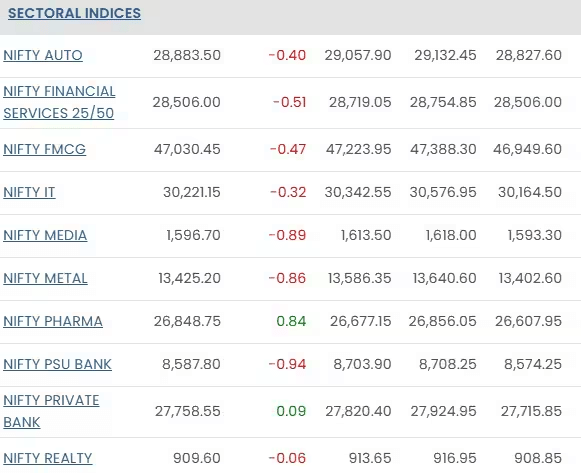Select NIFTY METAL low value 13,402.60
This screenshot has width=581, height=473.
[530, 278]
